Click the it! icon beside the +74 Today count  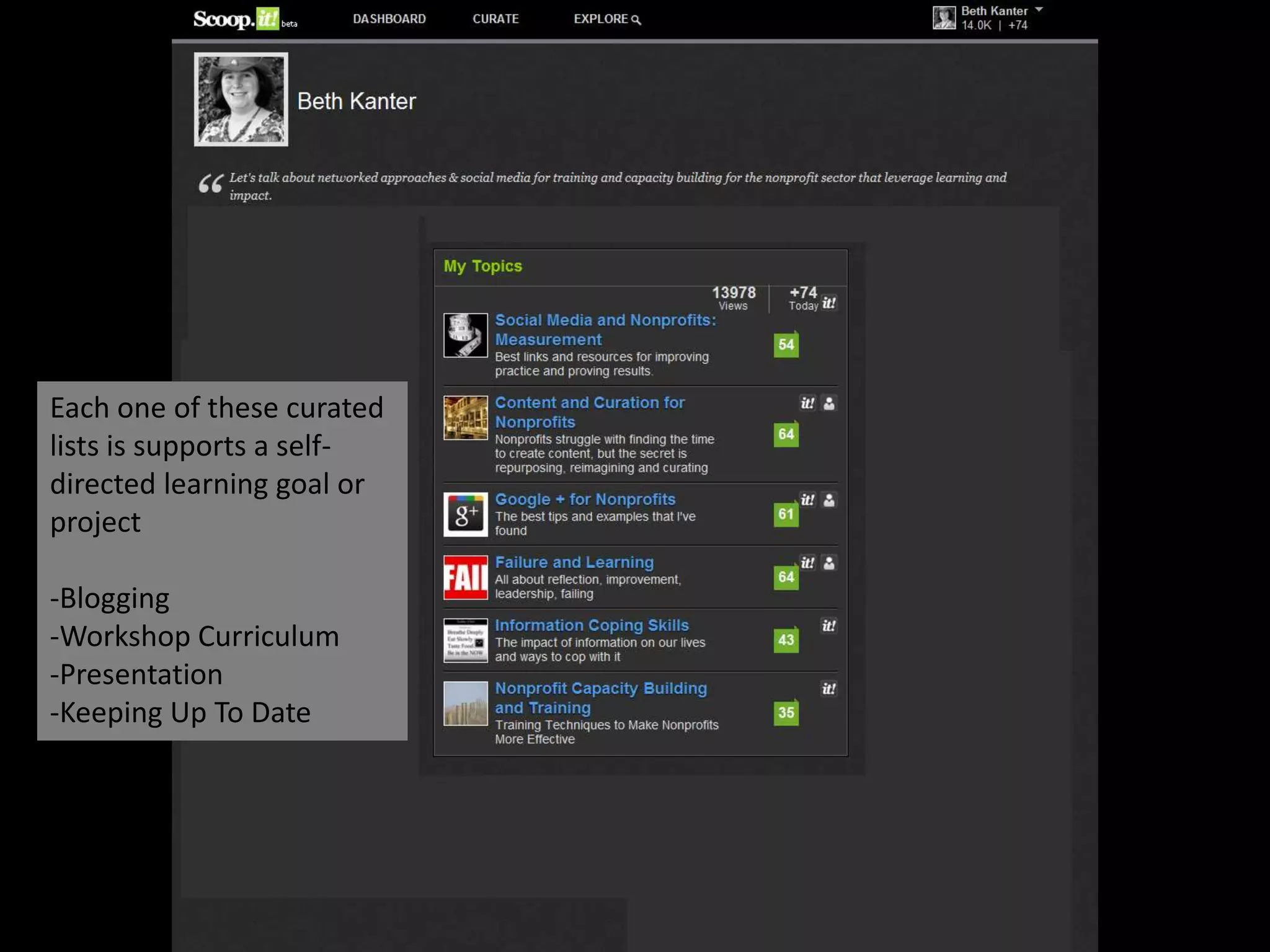pos(829,303)
